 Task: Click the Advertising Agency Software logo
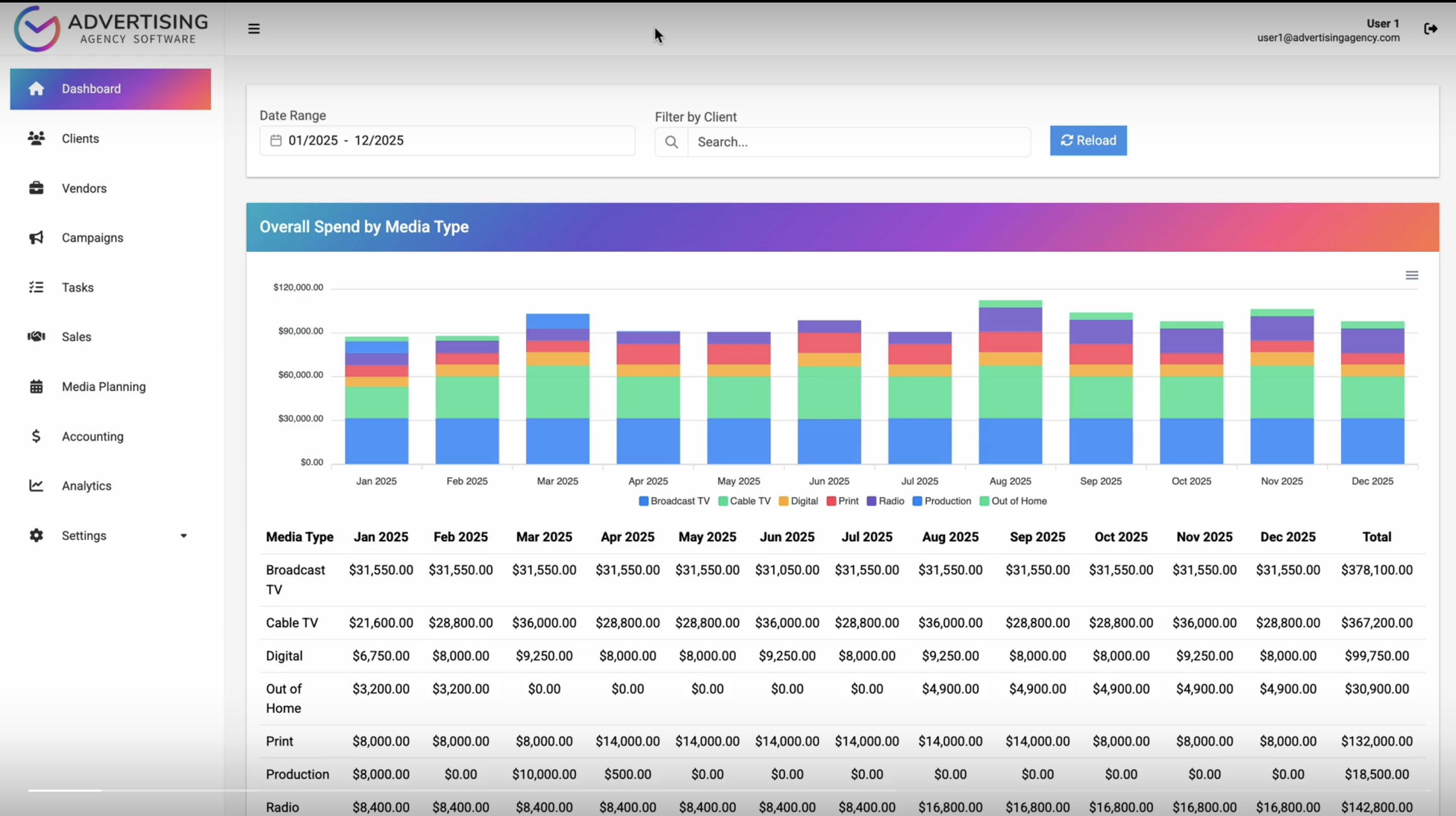click(111, 29)
